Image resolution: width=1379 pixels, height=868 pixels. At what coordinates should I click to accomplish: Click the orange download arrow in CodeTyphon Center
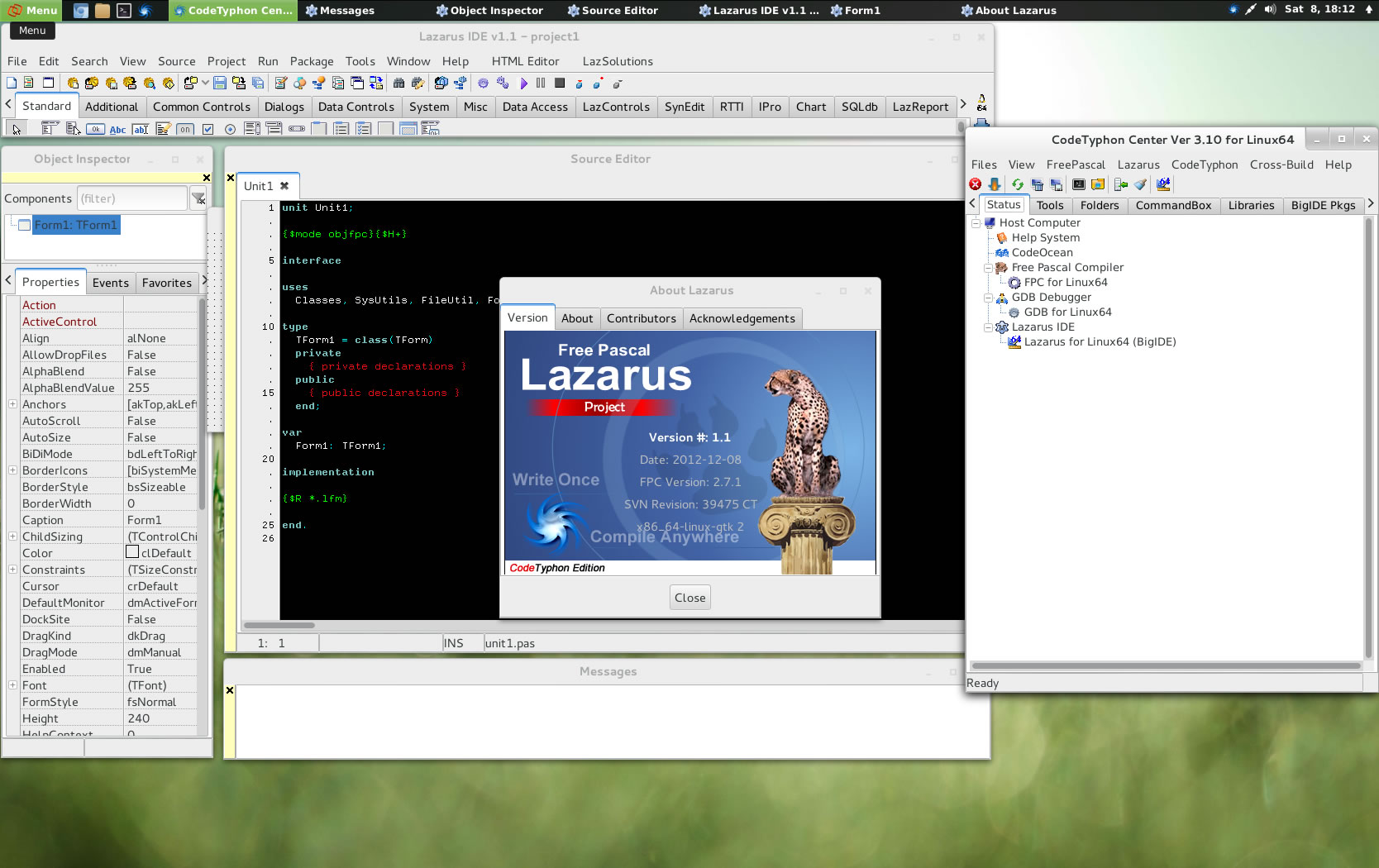[995, 184]
